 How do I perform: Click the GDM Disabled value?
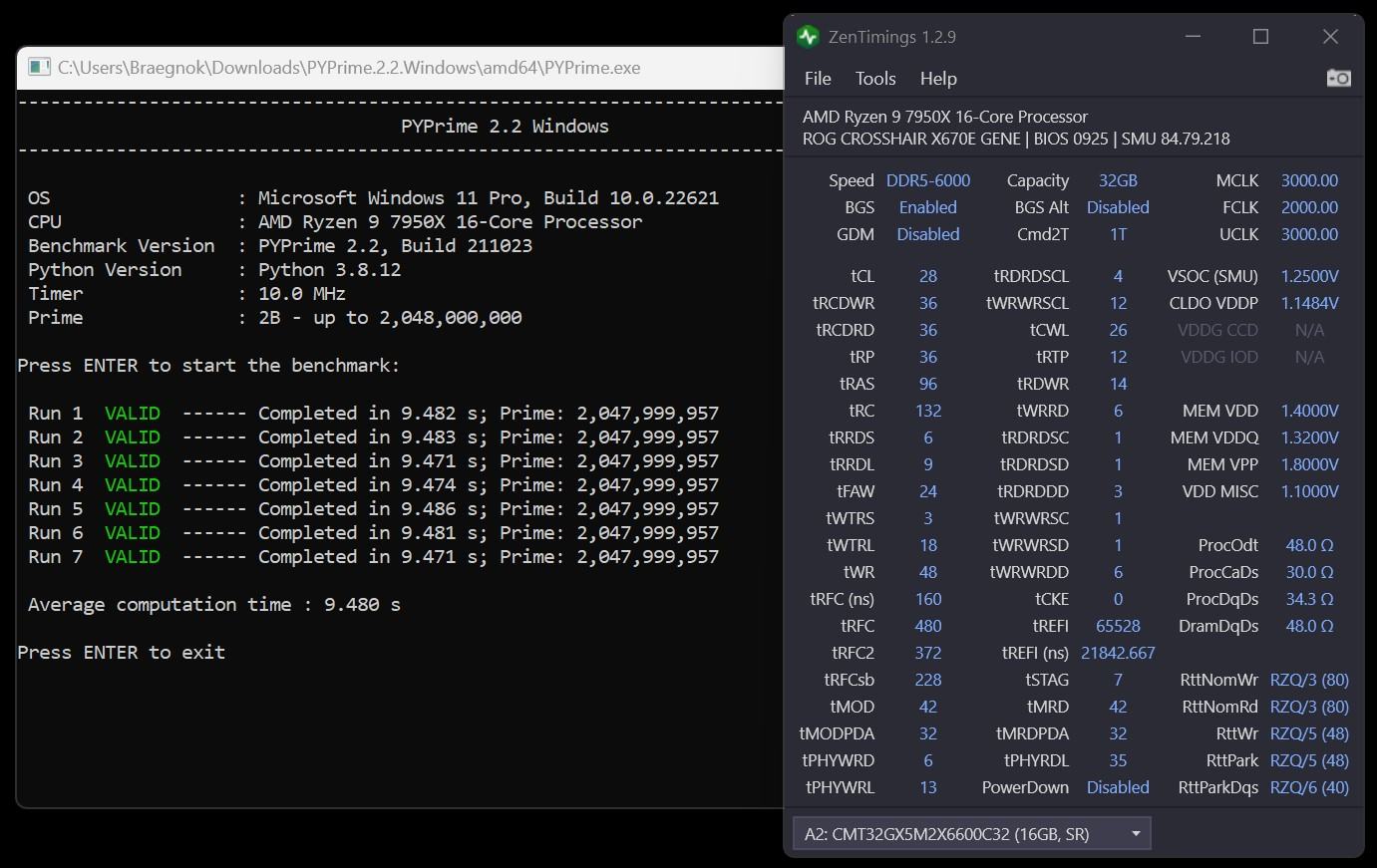pos(928,234)
